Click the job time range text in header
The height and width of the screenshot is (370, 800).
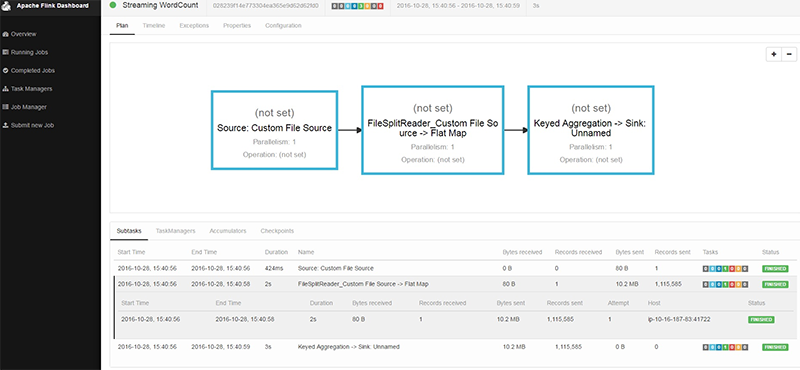pos(458,6)
